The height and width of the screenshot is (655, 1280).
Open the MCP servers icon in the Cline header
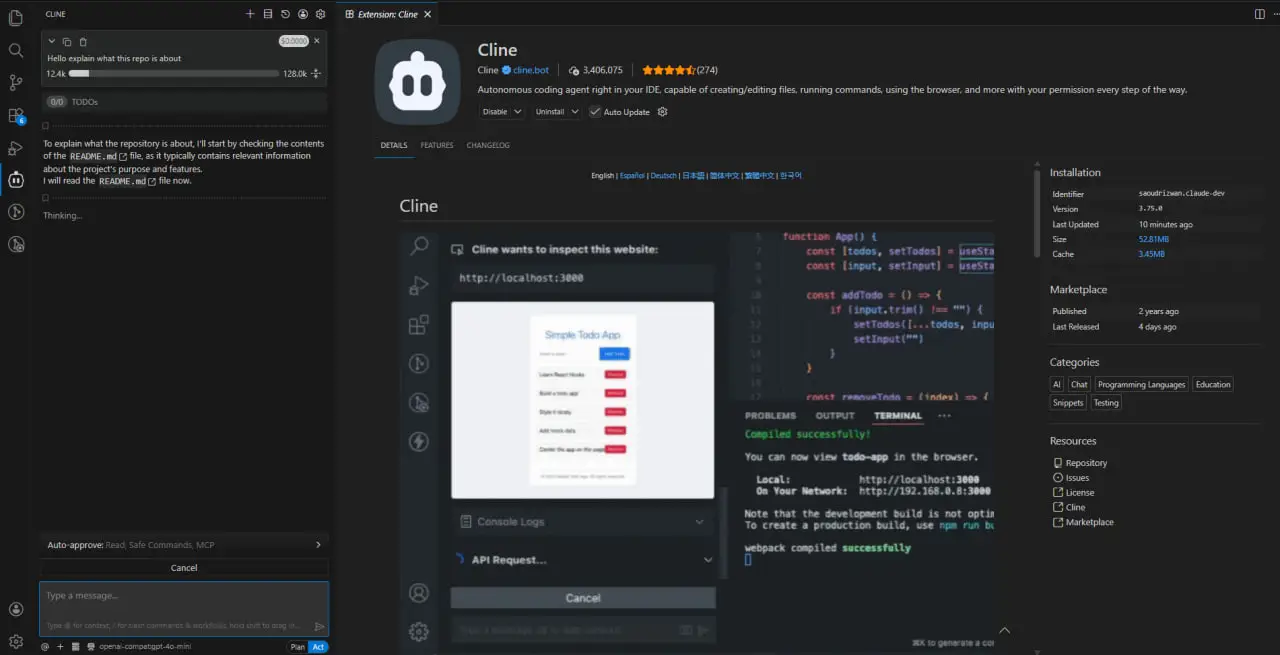[x=268, y=14]
